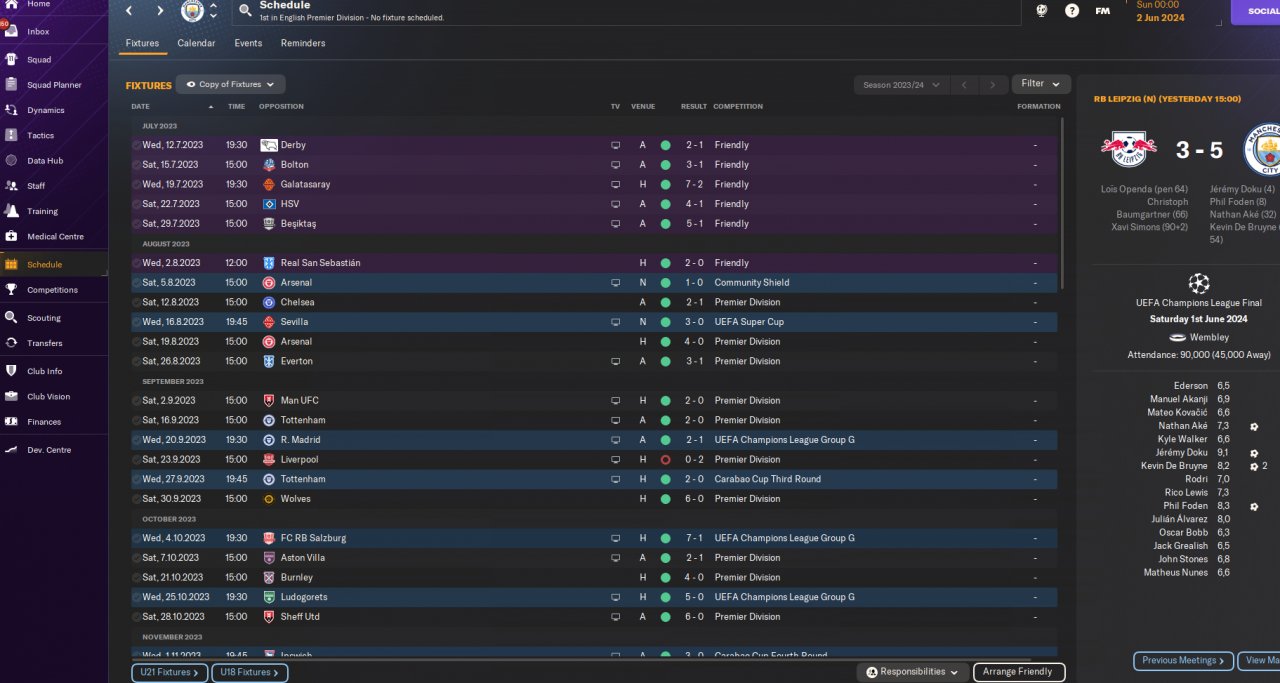1280x683 pixels.
Task: Open the Copy of Fixtures view dropdown
Action: tap(231, 85)
